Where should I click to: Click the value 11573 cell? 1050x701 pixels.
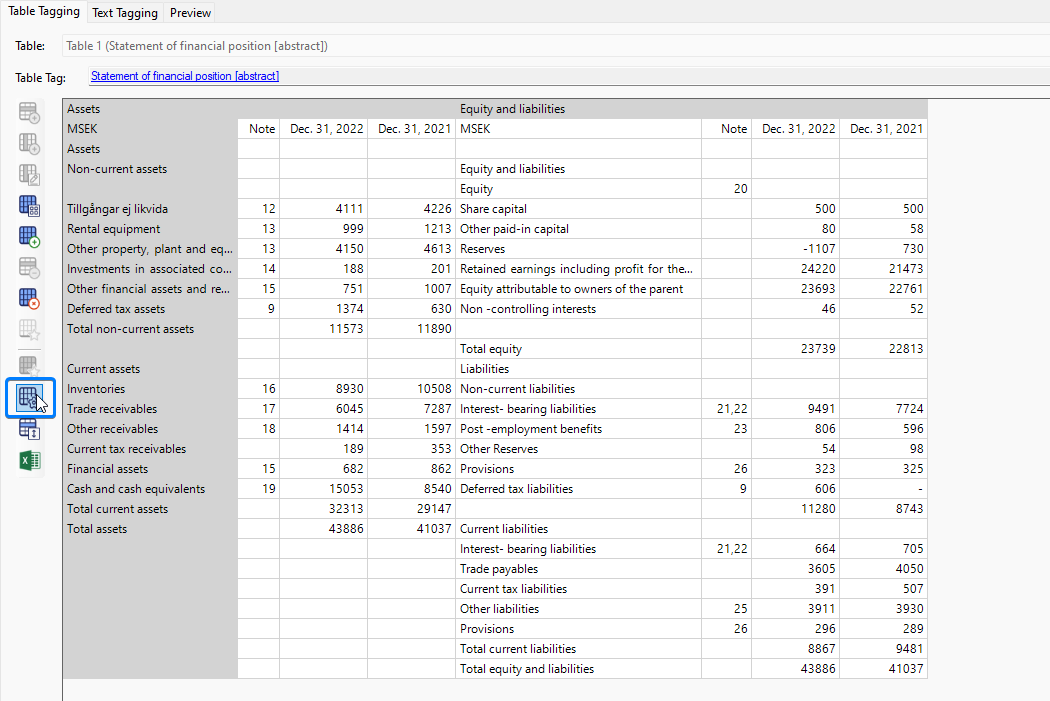[323, 329]
